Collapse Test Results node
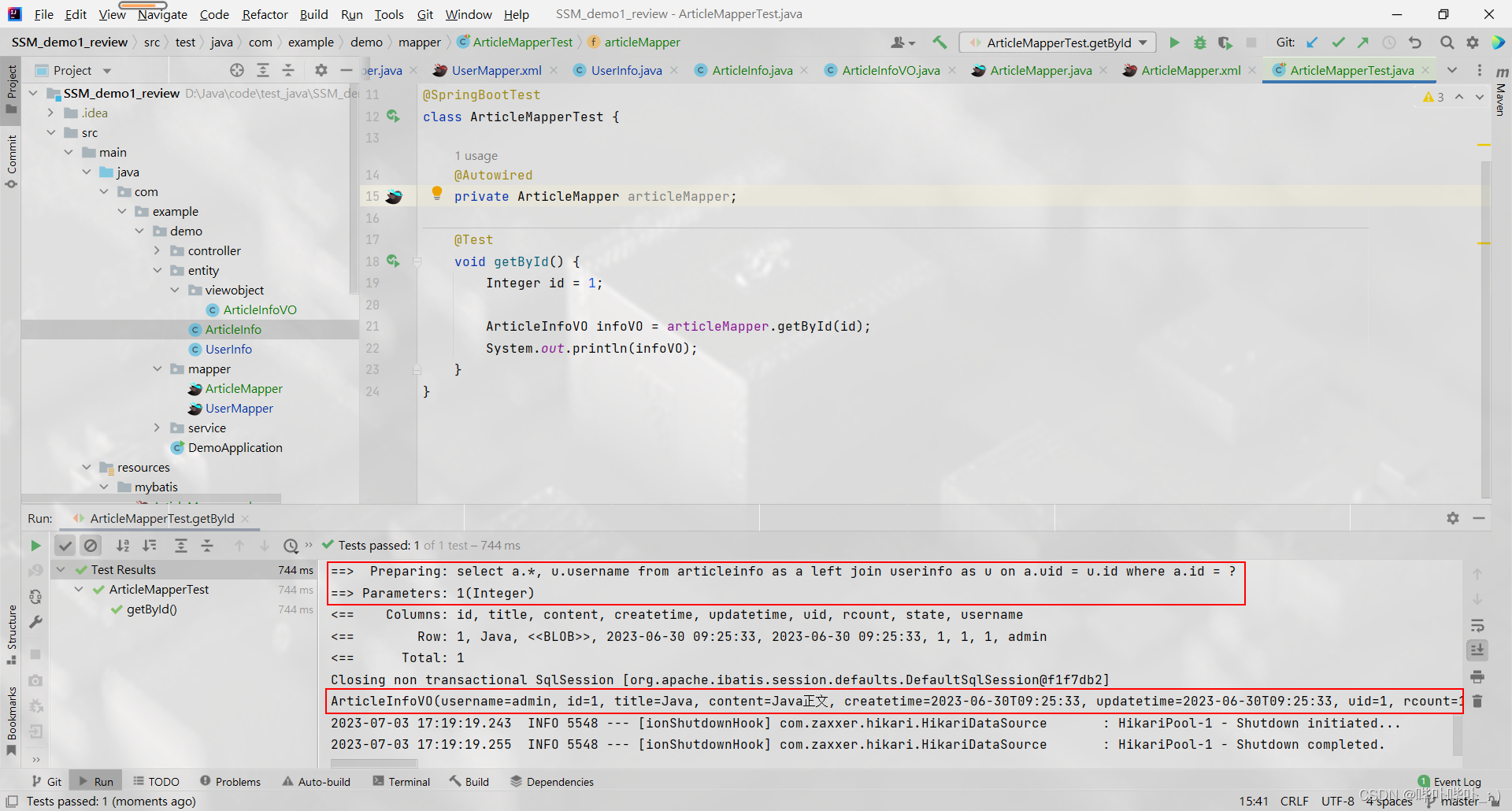This screenshot has height=811, width=1512. [x=61, y=569]
